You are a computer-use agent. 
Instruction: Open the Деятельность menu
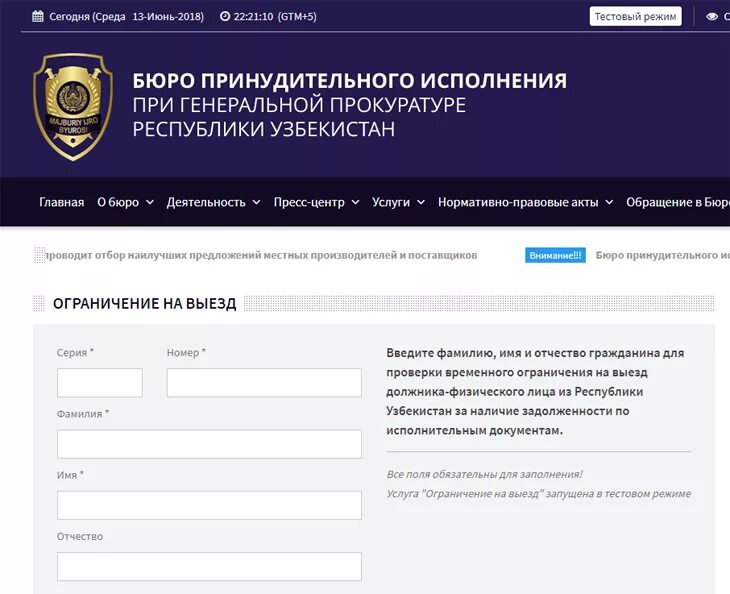[x=206, y=202]
